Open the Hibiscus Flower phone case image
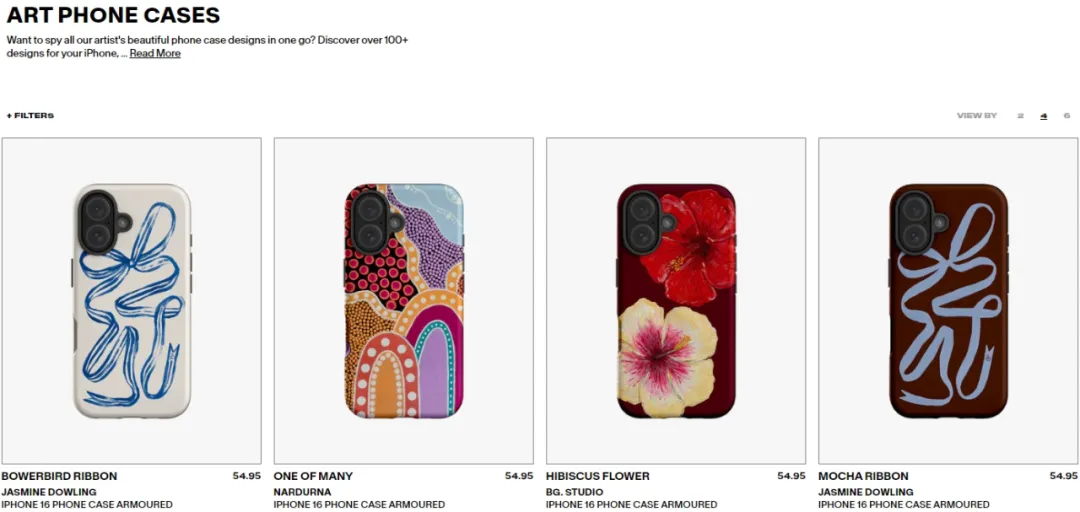The width and height of the screenshot is (1080, 512). [676, 300]
